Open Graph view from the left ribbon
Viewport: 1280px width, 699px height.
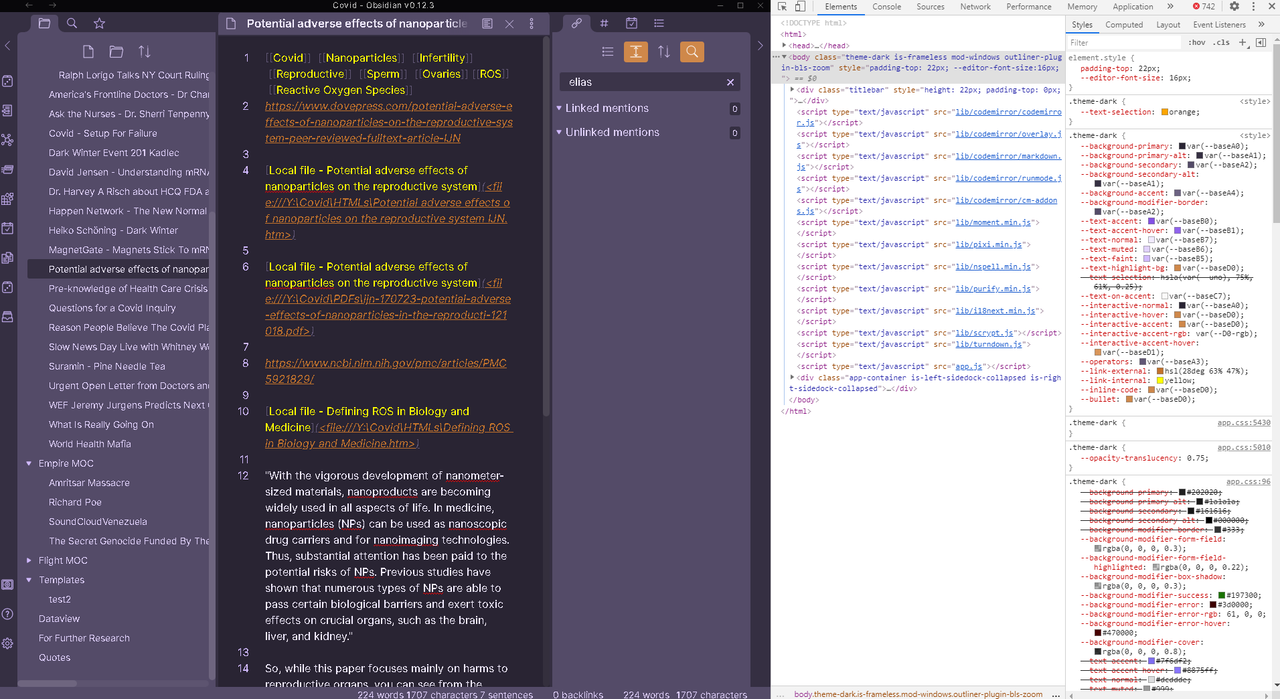[8, 140]
